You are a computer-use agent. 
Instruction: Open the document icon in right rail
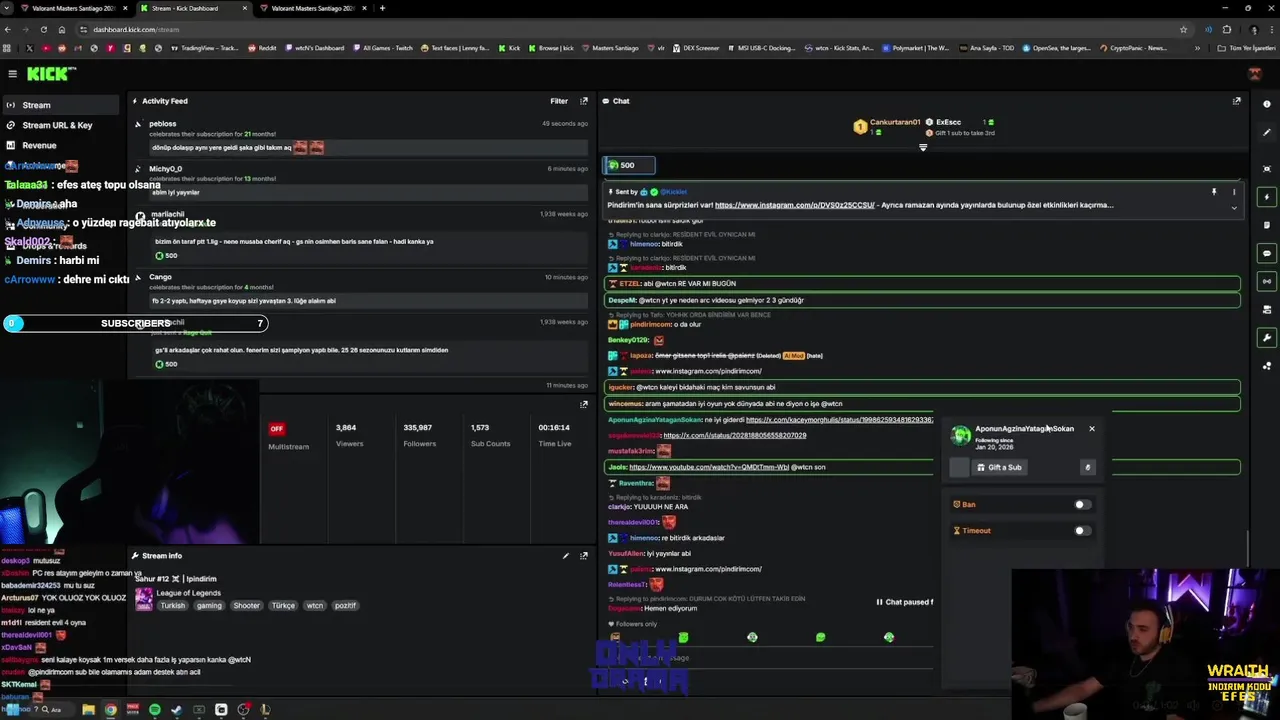click(x=1267, y=225)
